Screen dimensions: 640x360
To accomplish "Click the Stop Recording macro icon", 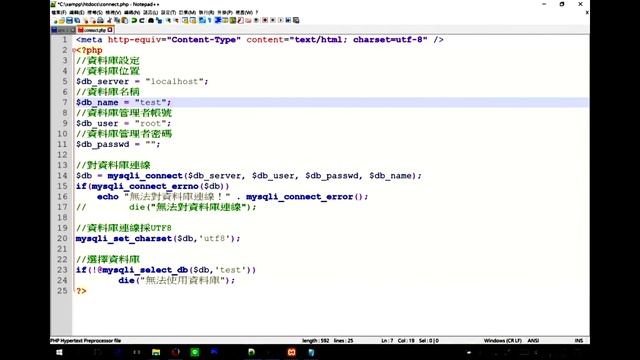I will (x=273, y=20).
